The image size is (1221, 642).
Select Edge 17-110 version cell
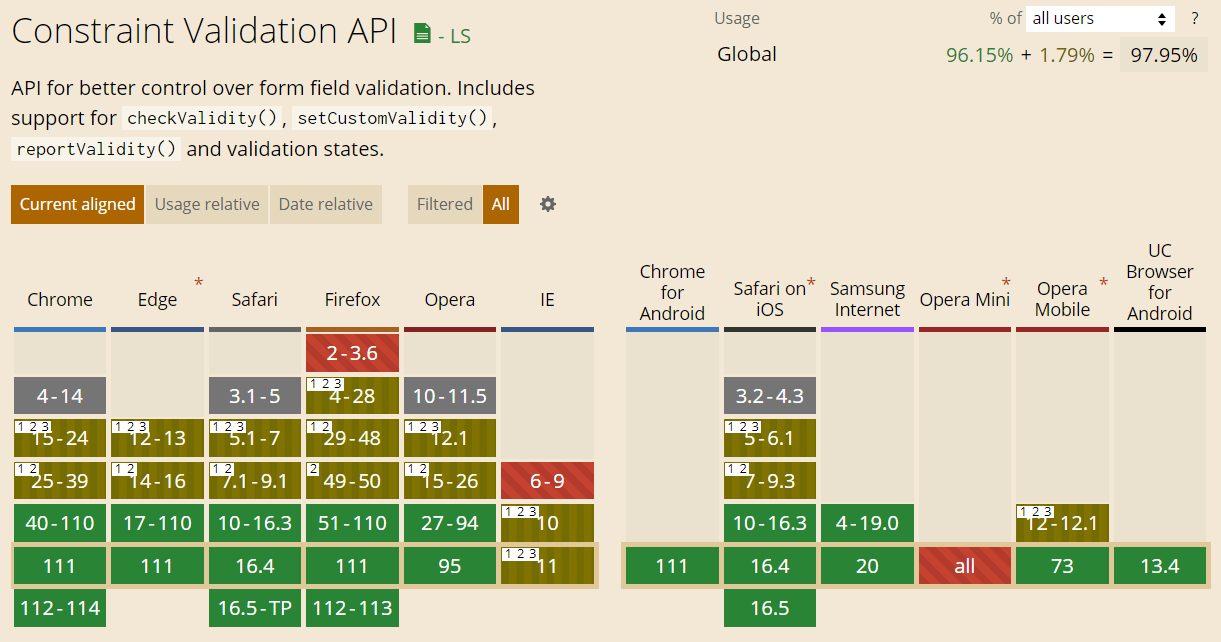[x=157, y=523]
